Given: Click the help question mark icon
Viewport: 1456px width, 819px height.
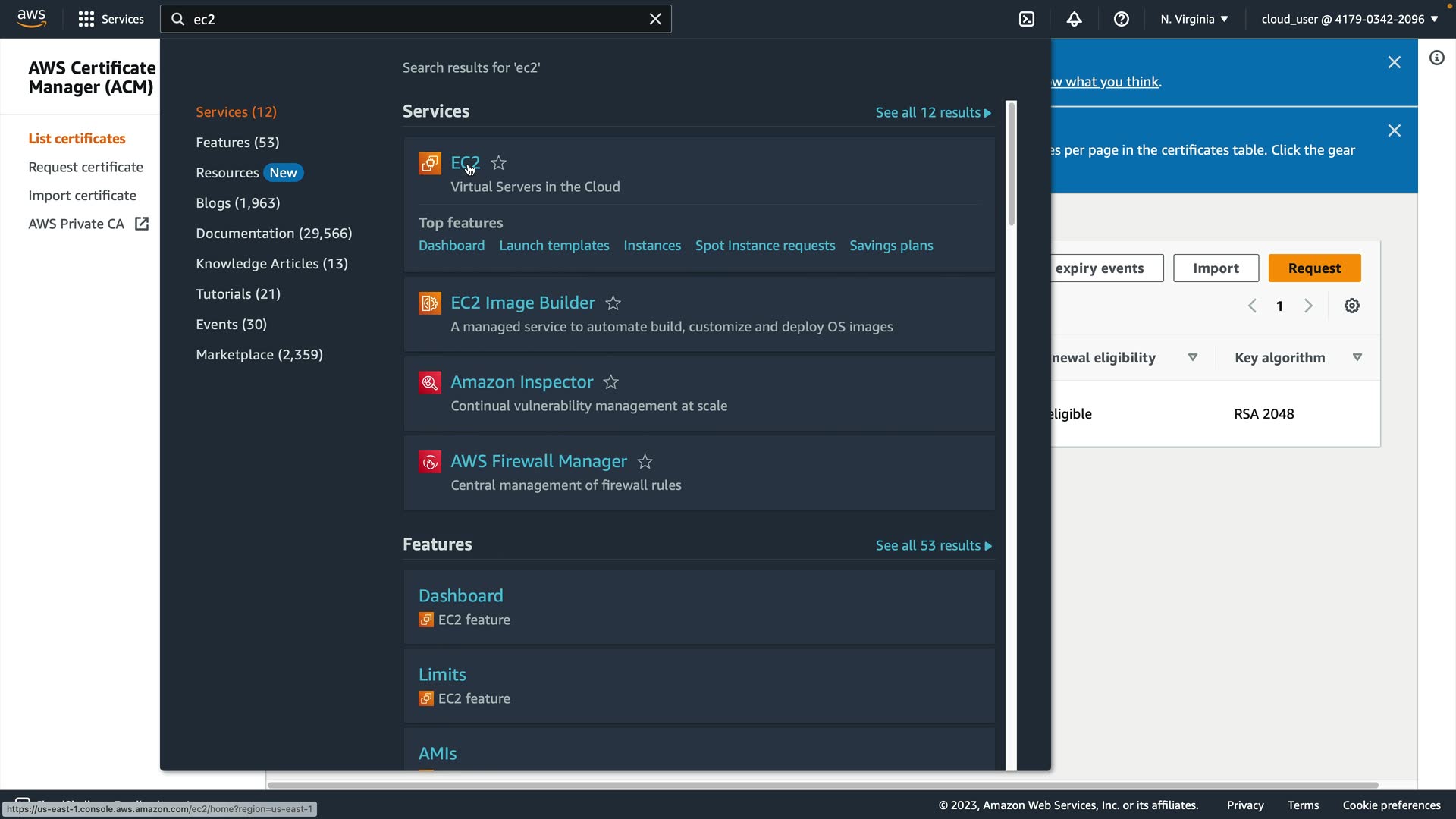Looking at the screenshot, I should (x=1121, y=19).
